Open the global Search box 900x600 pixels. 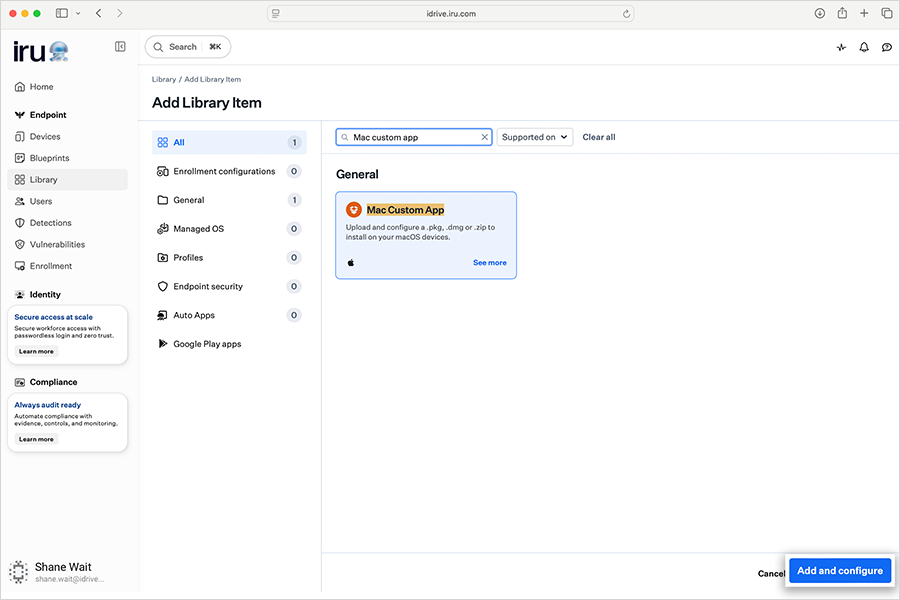[x=188, y=47]
